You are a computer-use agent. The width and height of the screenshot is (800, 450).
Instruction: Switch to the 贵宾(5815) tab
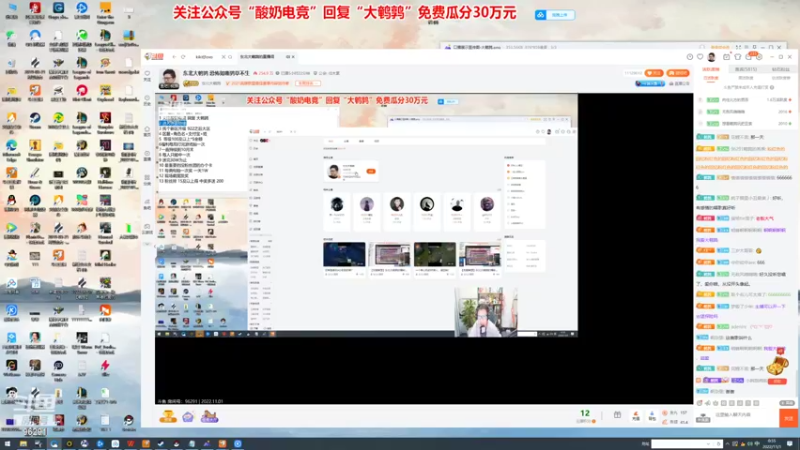coord(745,69)
